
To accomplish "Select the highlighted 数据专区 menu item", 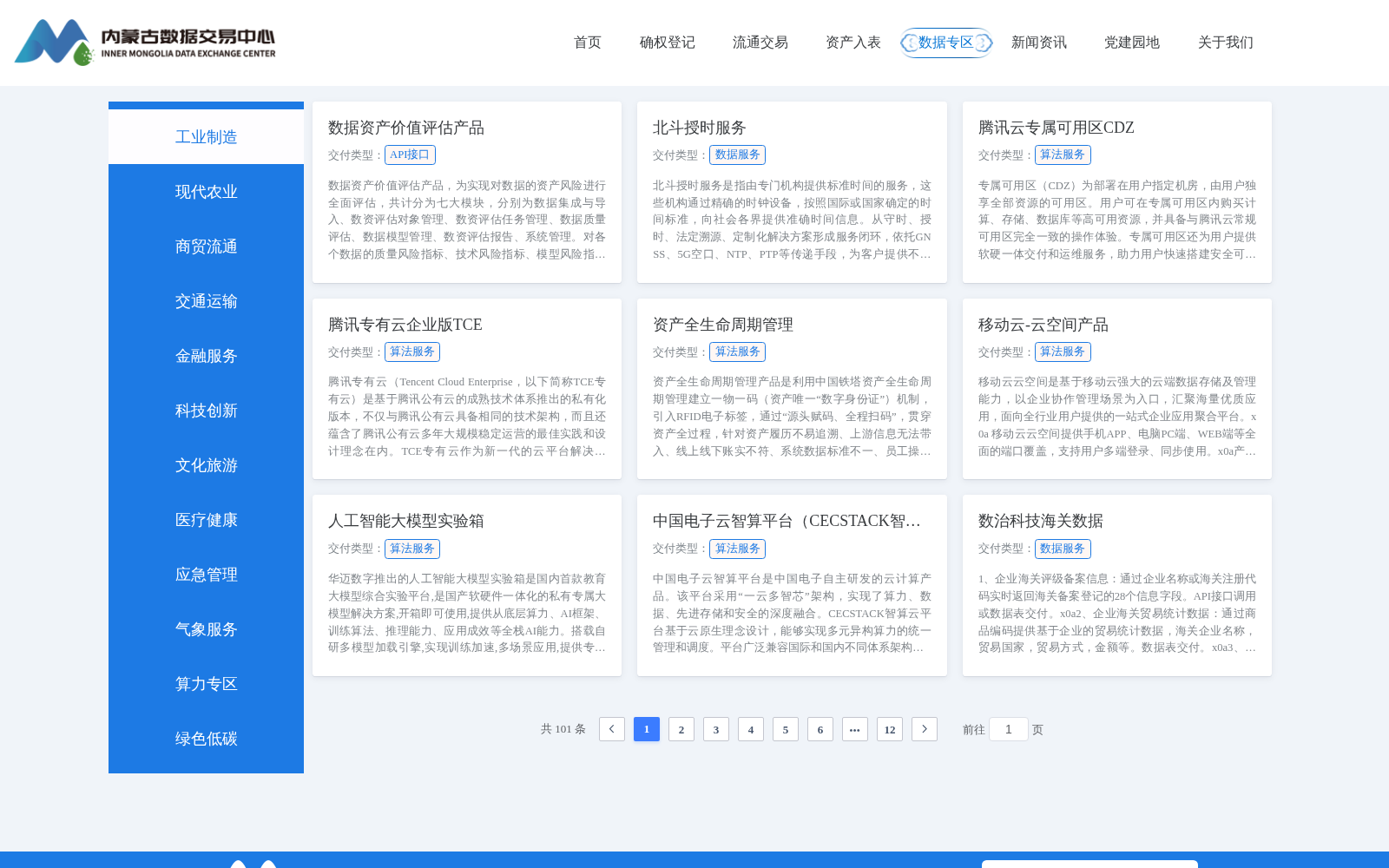I will pos(946,43).
